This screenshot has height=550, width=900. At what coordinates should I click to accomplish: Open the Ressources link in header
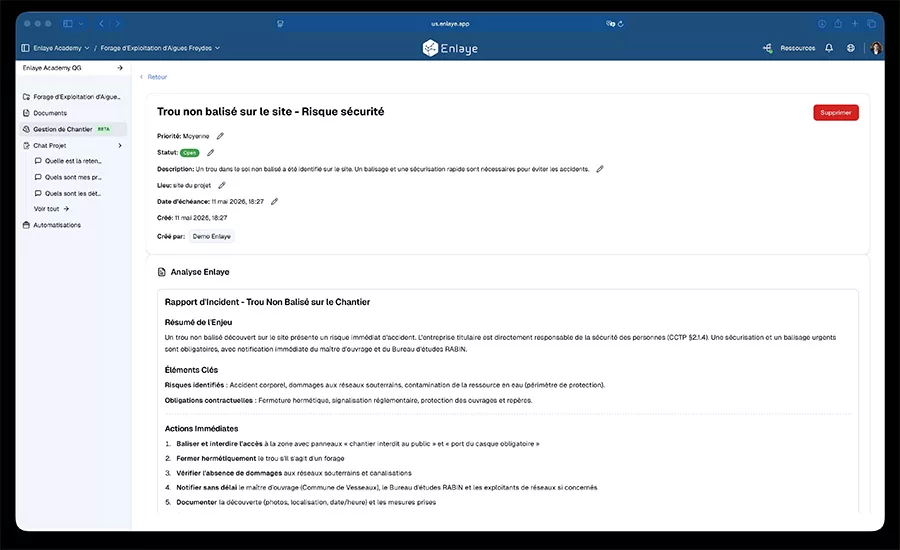click(797, 48)
